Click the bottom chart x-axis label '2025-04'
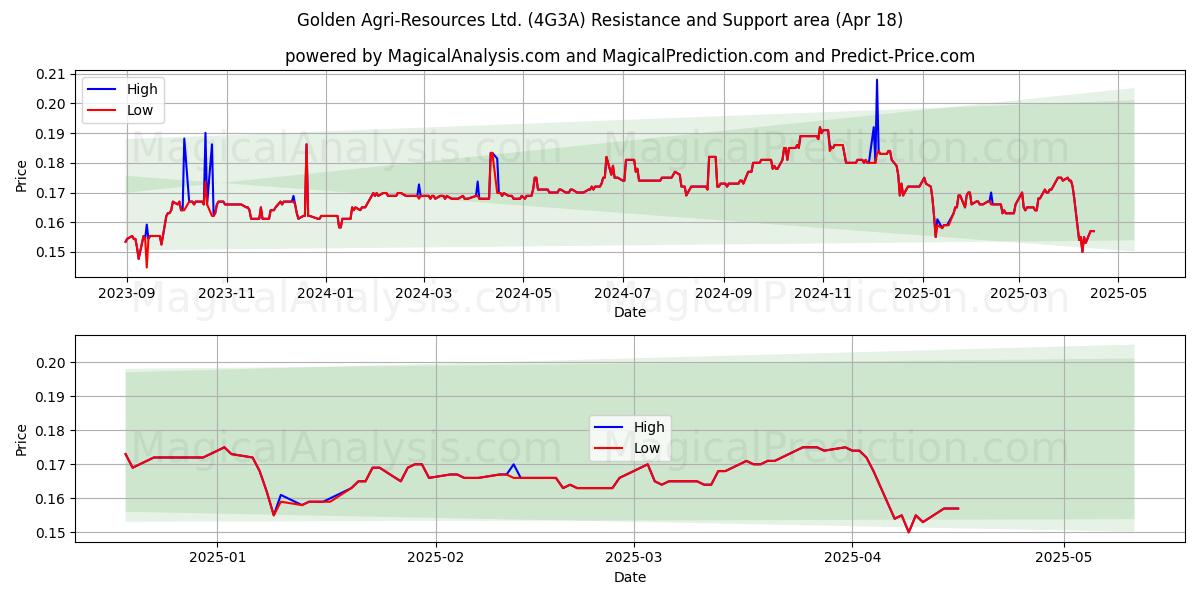The height and width of the screenshot is (600, 1200). pos(852,559)
